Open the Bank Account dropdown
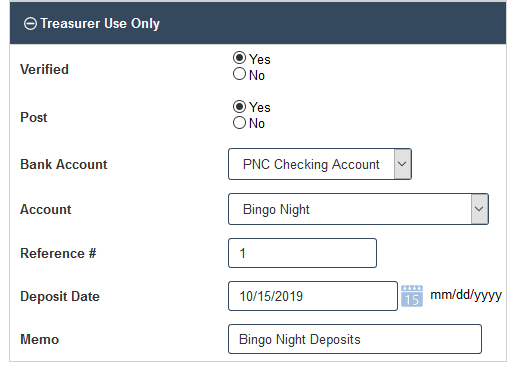514x374 pixels. tap(320, 164)
